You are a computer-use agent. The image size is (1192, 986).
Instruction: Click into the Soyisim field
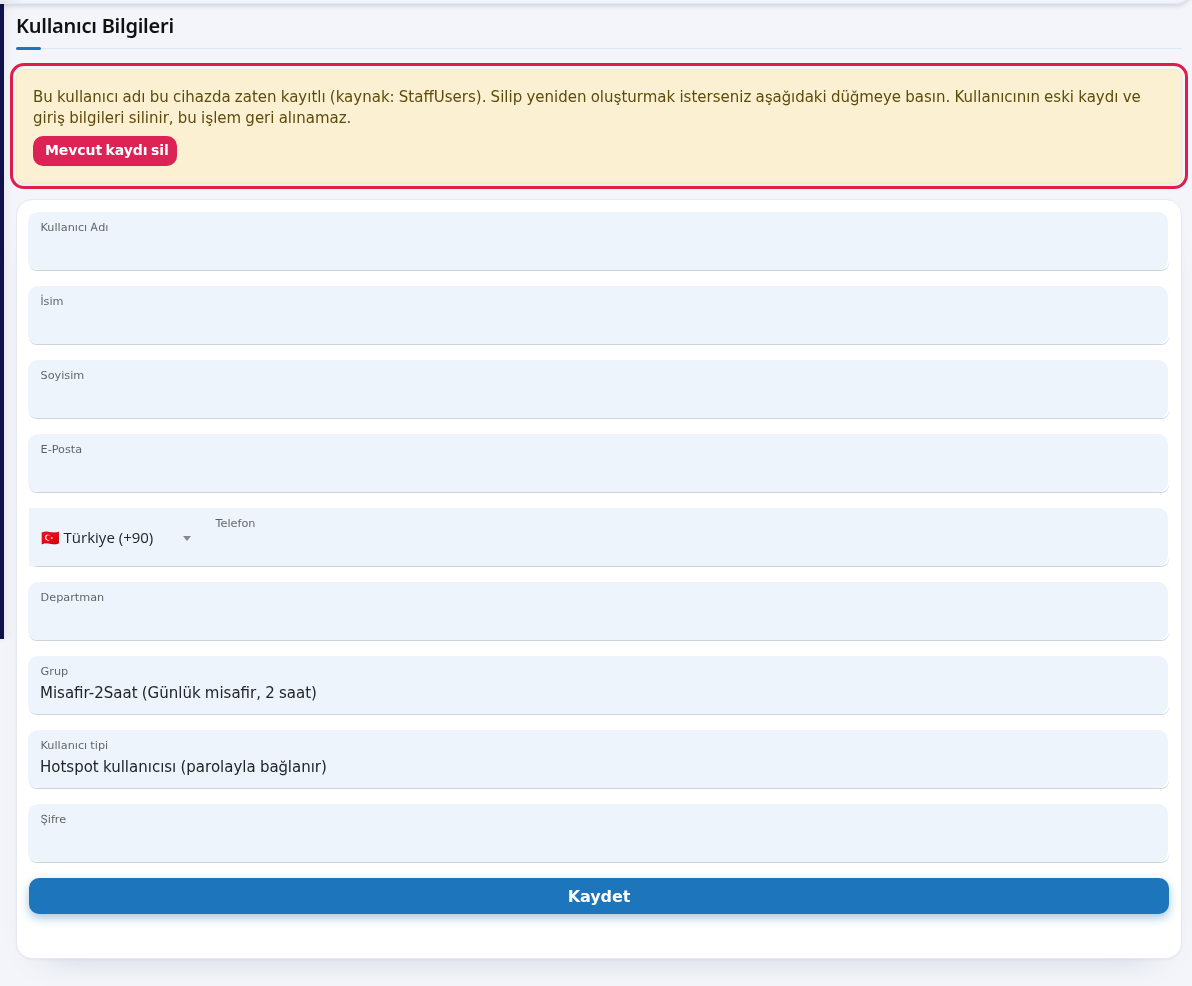[598, 389]
